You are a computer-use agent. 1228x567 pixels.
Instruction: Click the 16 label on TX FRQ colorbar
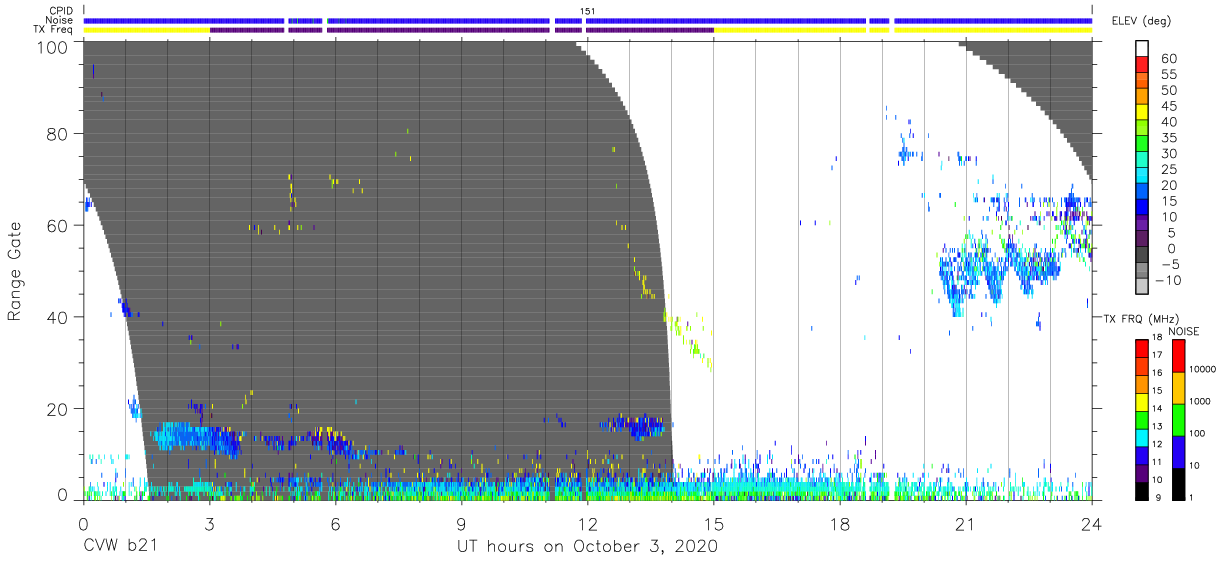coord(1159,373)
